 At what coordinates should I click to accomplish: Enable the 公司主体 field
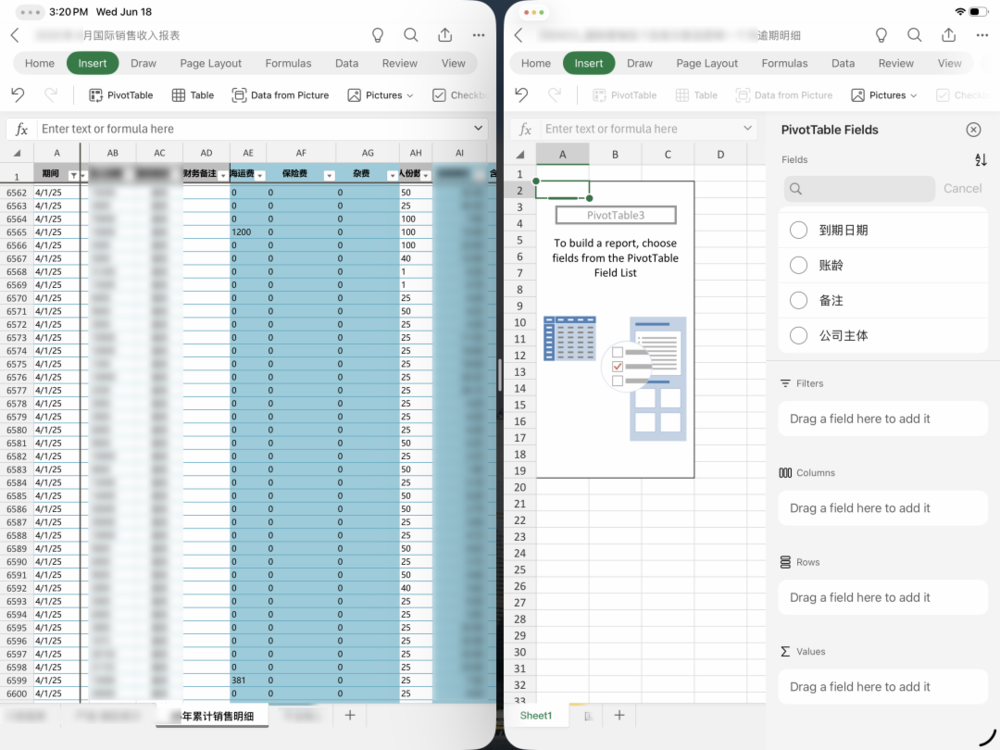coord(798,336)
